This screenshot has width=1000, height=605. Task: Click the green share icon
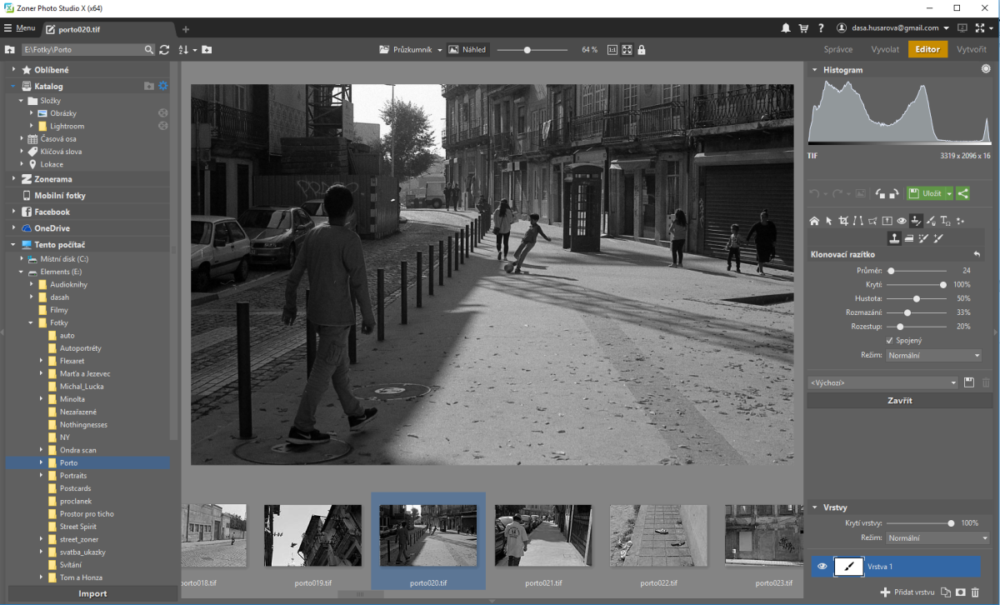pyautogui.click(x=963, y=193)
